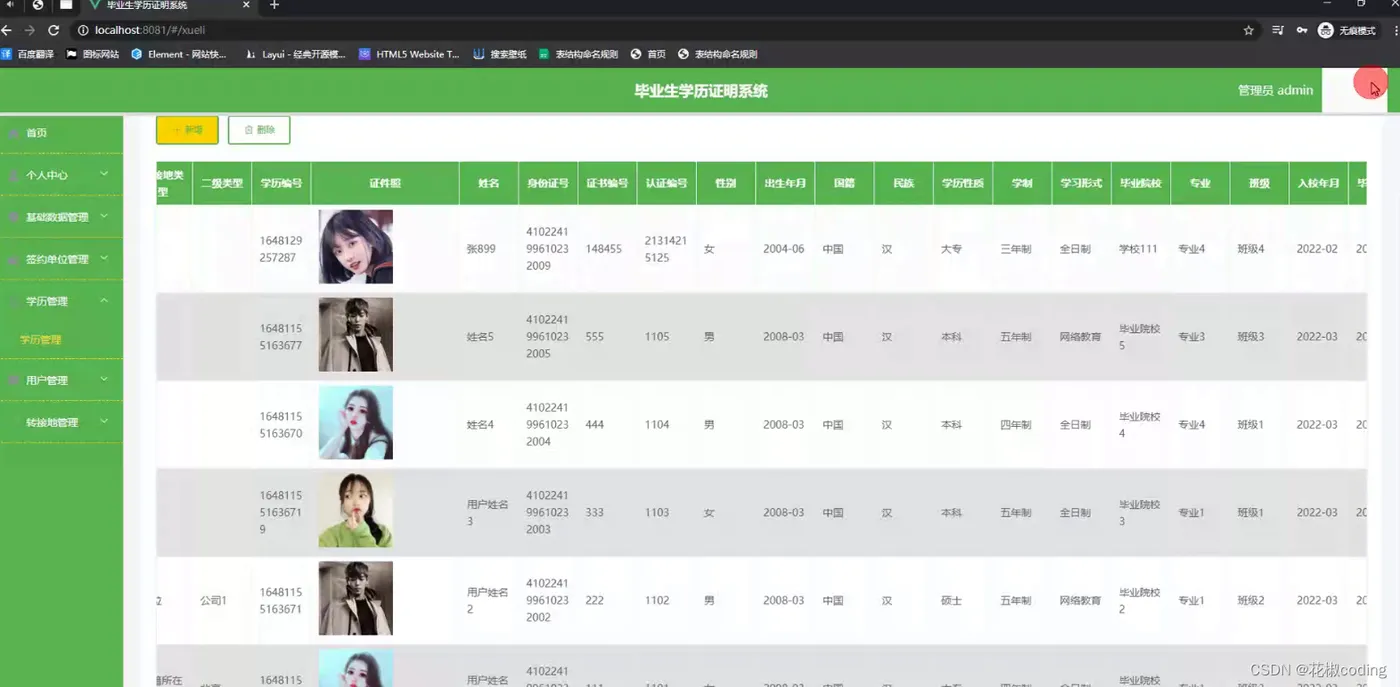
Task: Click the certificate number 148455
Action: coord(604,249)
